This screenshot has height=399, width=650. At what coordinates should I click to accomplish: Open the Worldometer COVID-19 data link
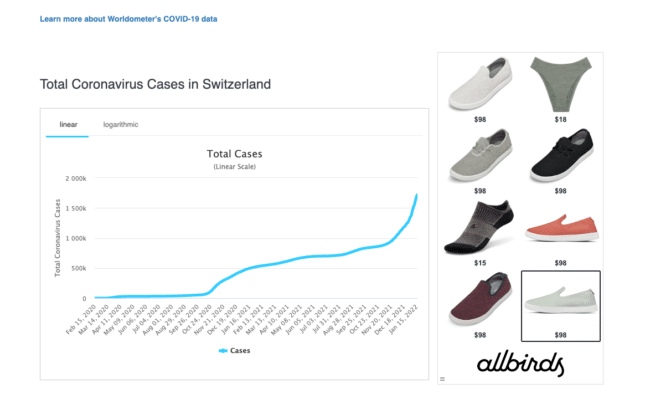click(x=129, y=19)
